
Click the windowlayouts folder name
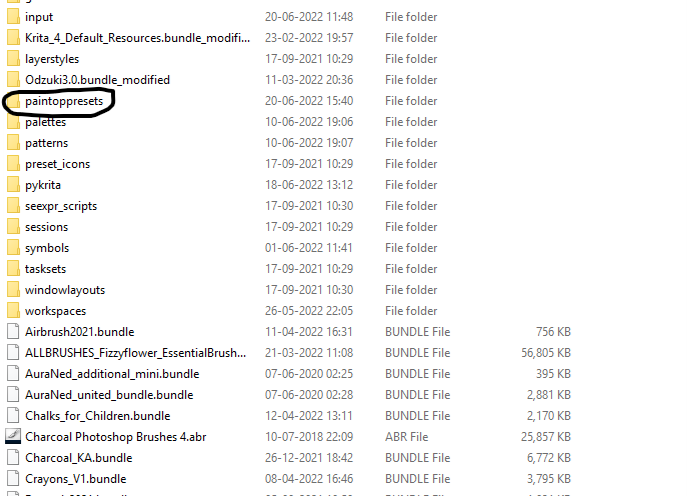pyautogui.click(x=65, y=290)
